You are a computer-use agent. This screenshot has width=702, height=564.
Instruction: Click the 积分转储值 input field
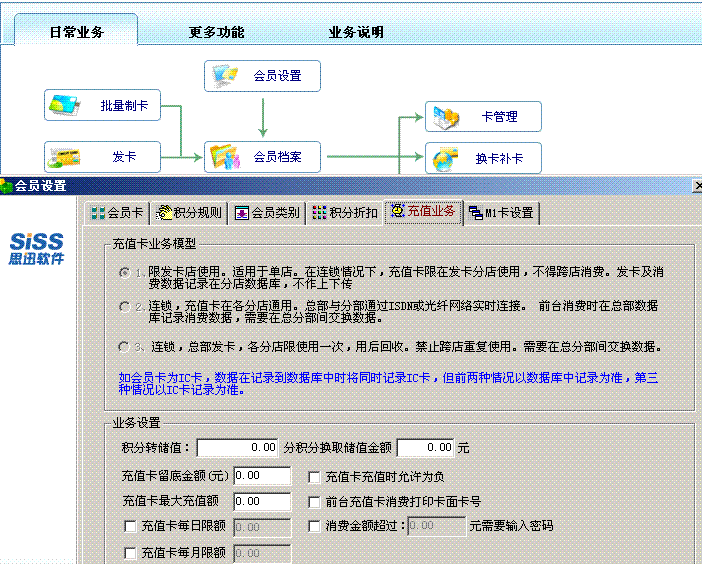[239, 447]
